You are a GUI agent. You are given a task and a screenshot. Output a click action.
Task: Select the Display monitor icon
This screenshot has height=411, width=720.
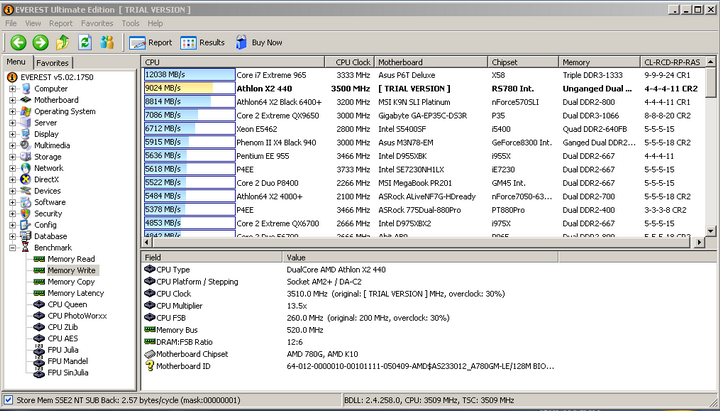click(x=26, y=134)
